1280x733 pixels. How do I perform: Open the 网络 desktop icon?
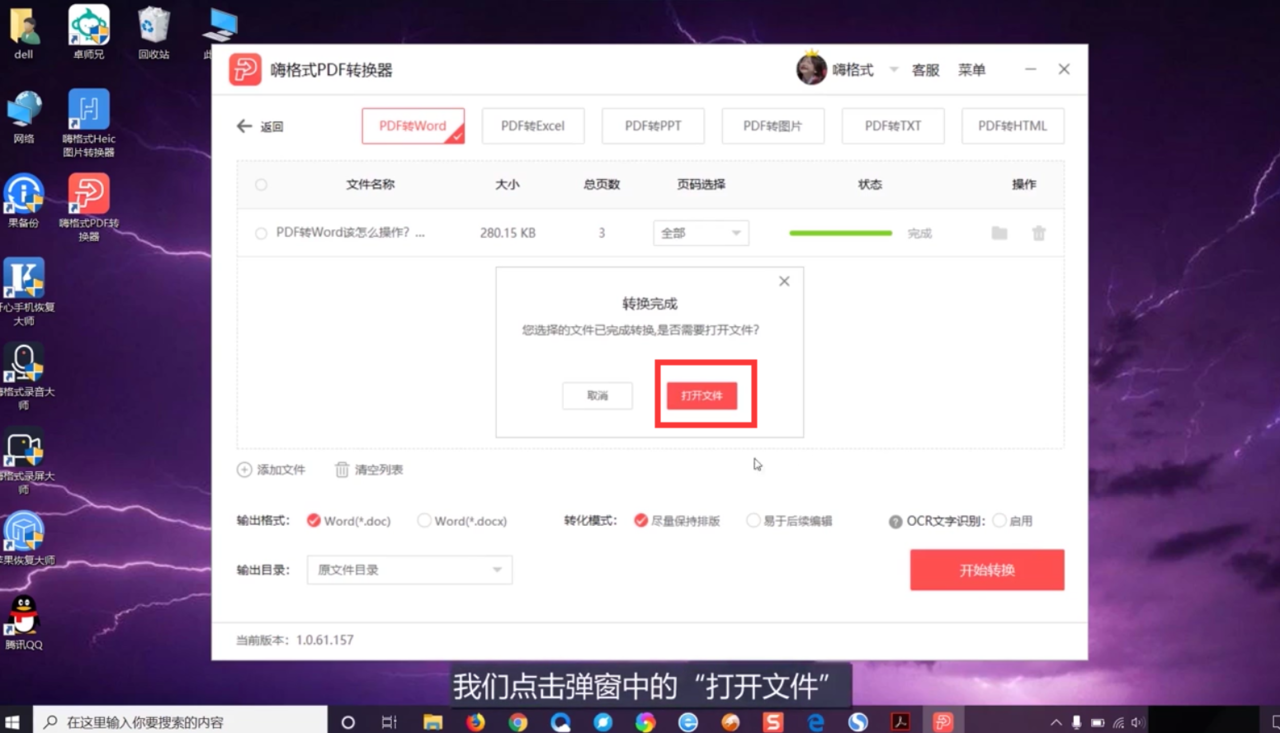tap(24, 117)
